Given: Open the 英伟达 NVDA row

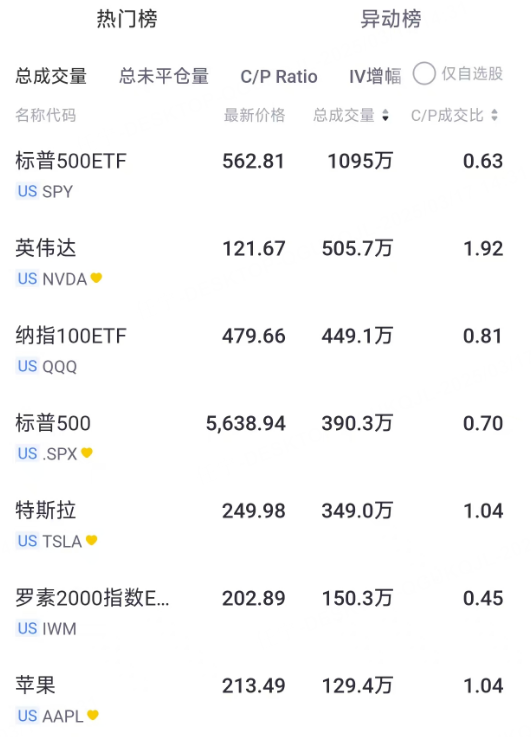Looking at the screenshot, I should (x=259, y=262).
